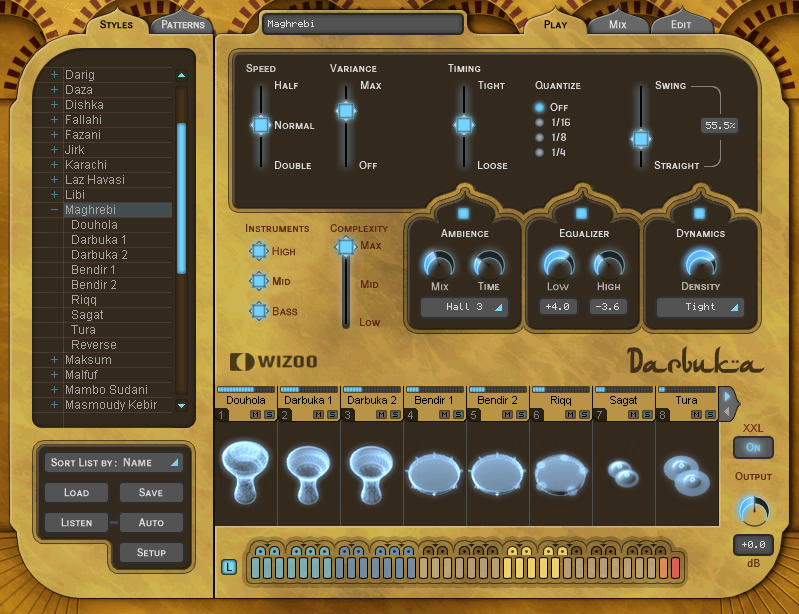The height and width of the screenshot is (614, 799).
Task: Click the Maghrebi style name field
Action: [x=363, y=24]
